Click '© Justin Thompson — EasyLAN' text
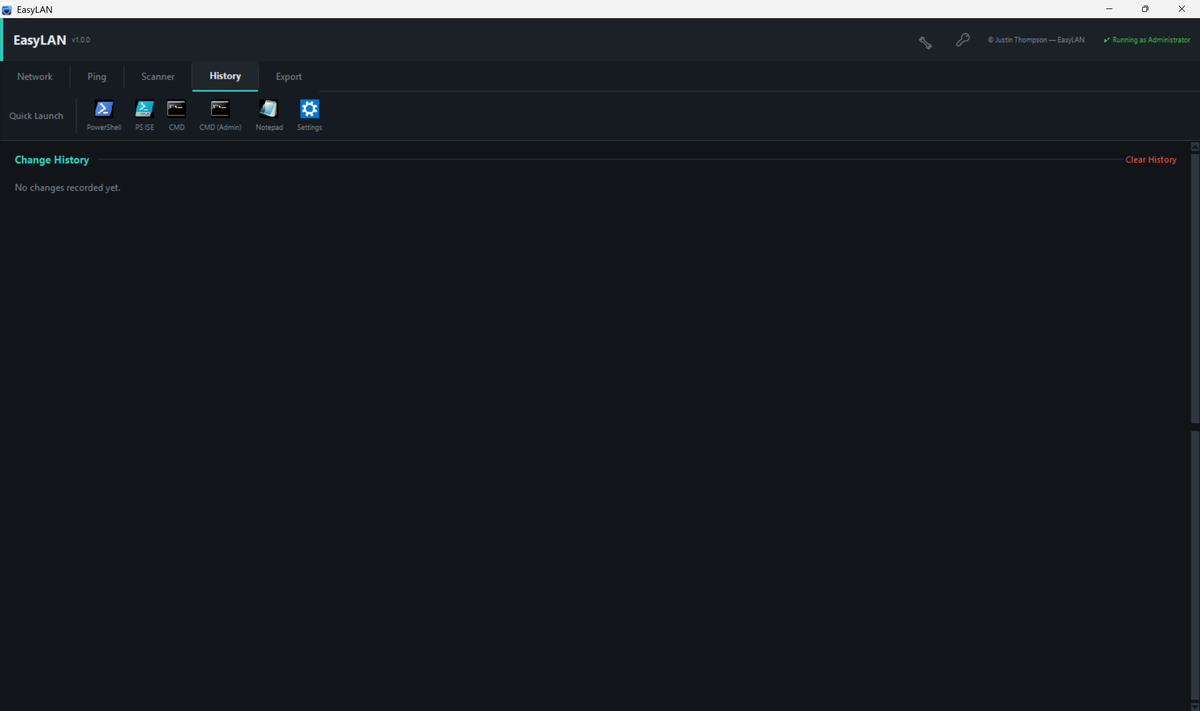The width and height of the screenshot is (1200, 711). (1036, 40)
